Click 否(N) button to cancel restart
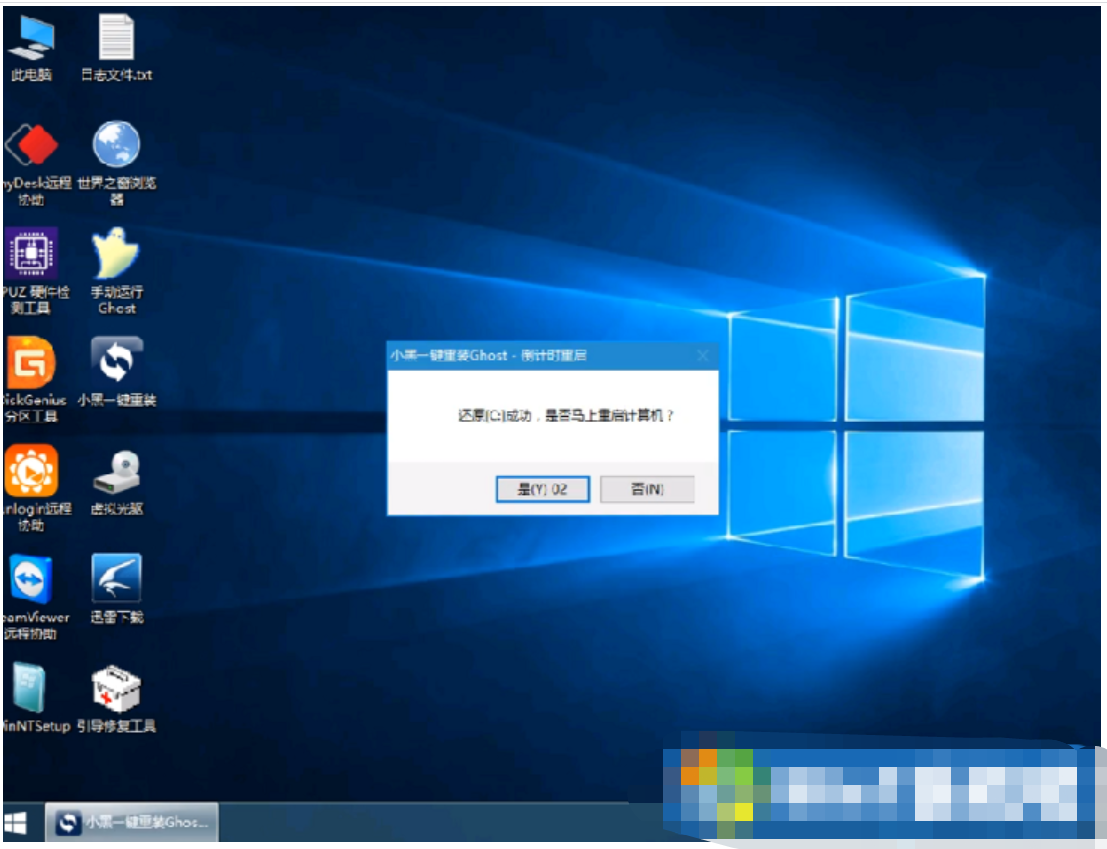The image size is (1107, 849). tap(647, 489)
